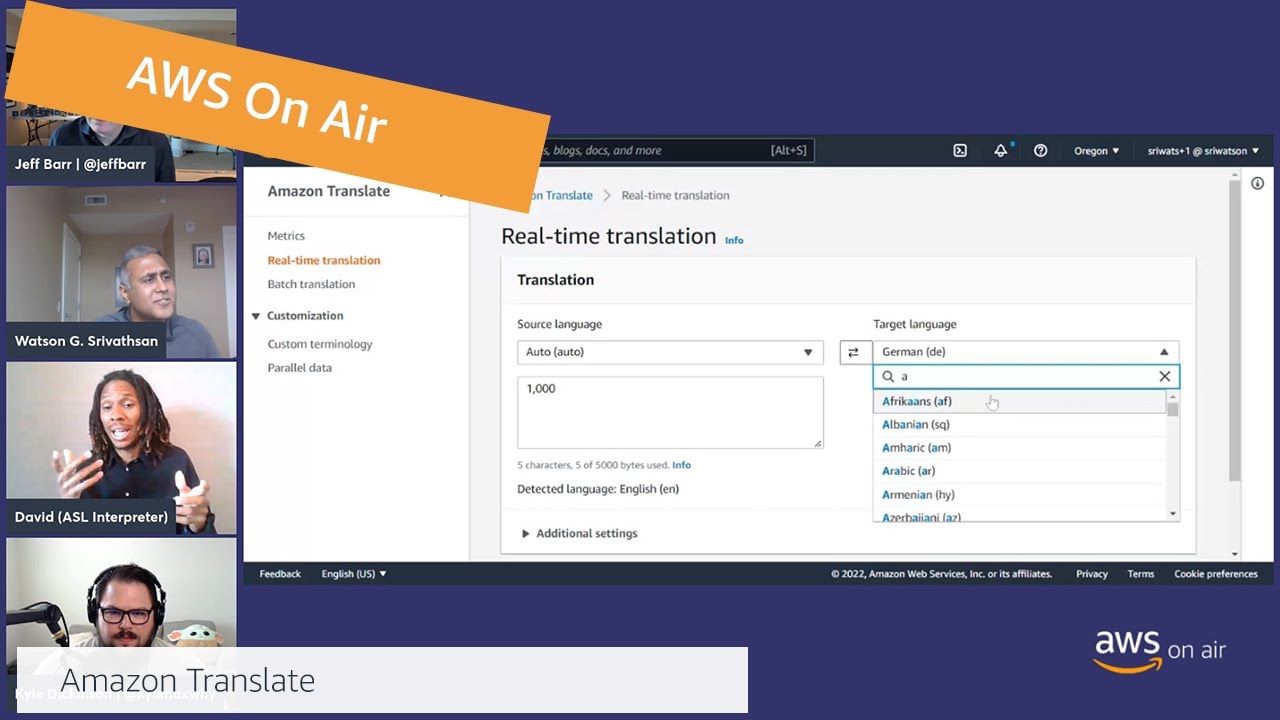Click the down arrow of language list scrollbar
Screen dimensions: 1280x720
1174,514
